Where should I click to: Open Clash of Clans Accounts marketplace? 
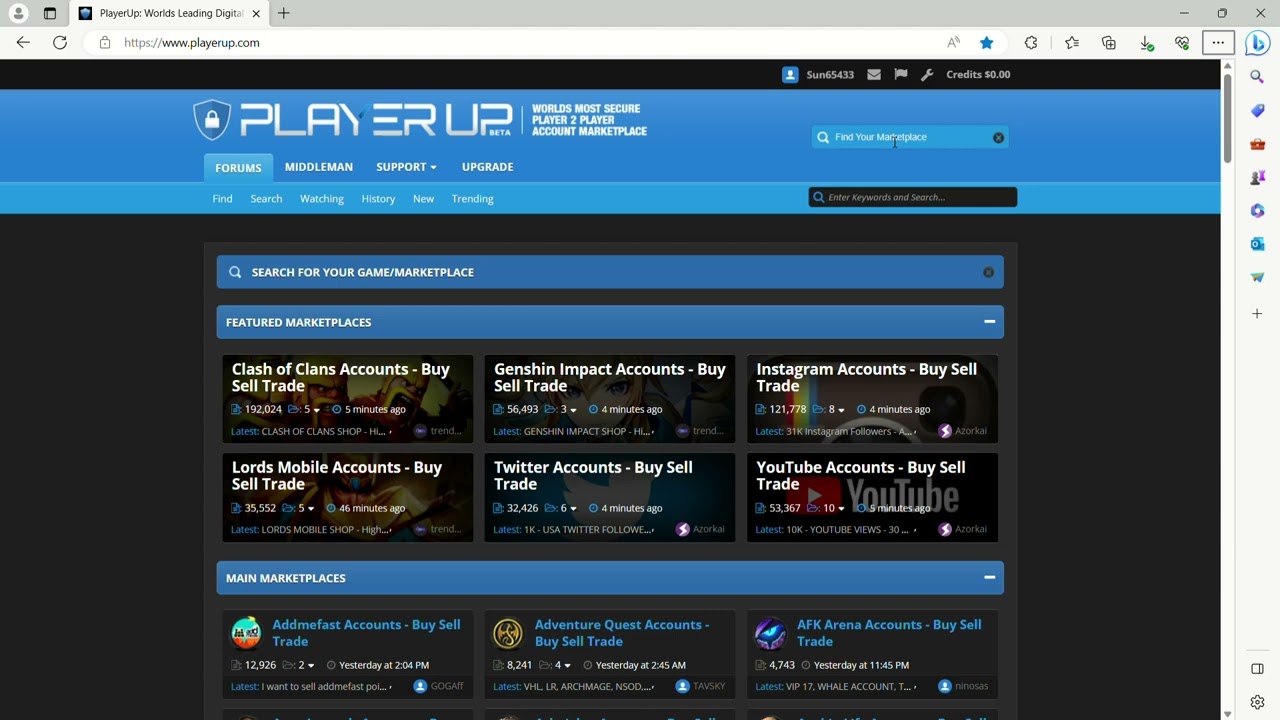pos(340,377)
